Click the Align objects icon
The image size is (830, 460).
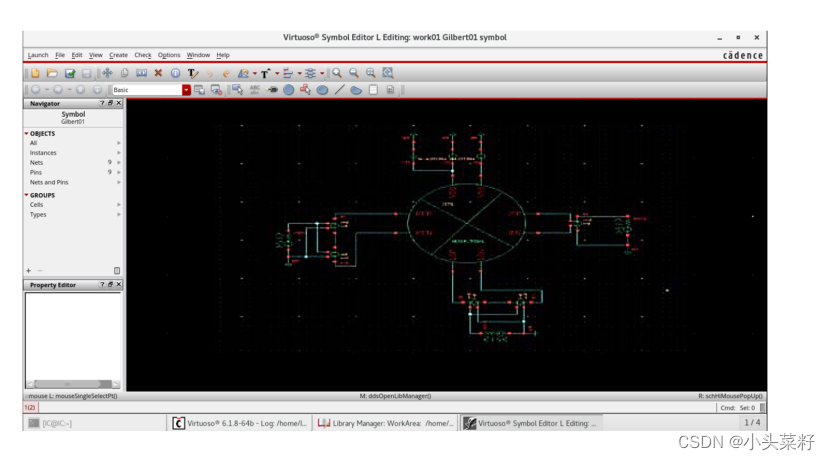coord(288,73)
